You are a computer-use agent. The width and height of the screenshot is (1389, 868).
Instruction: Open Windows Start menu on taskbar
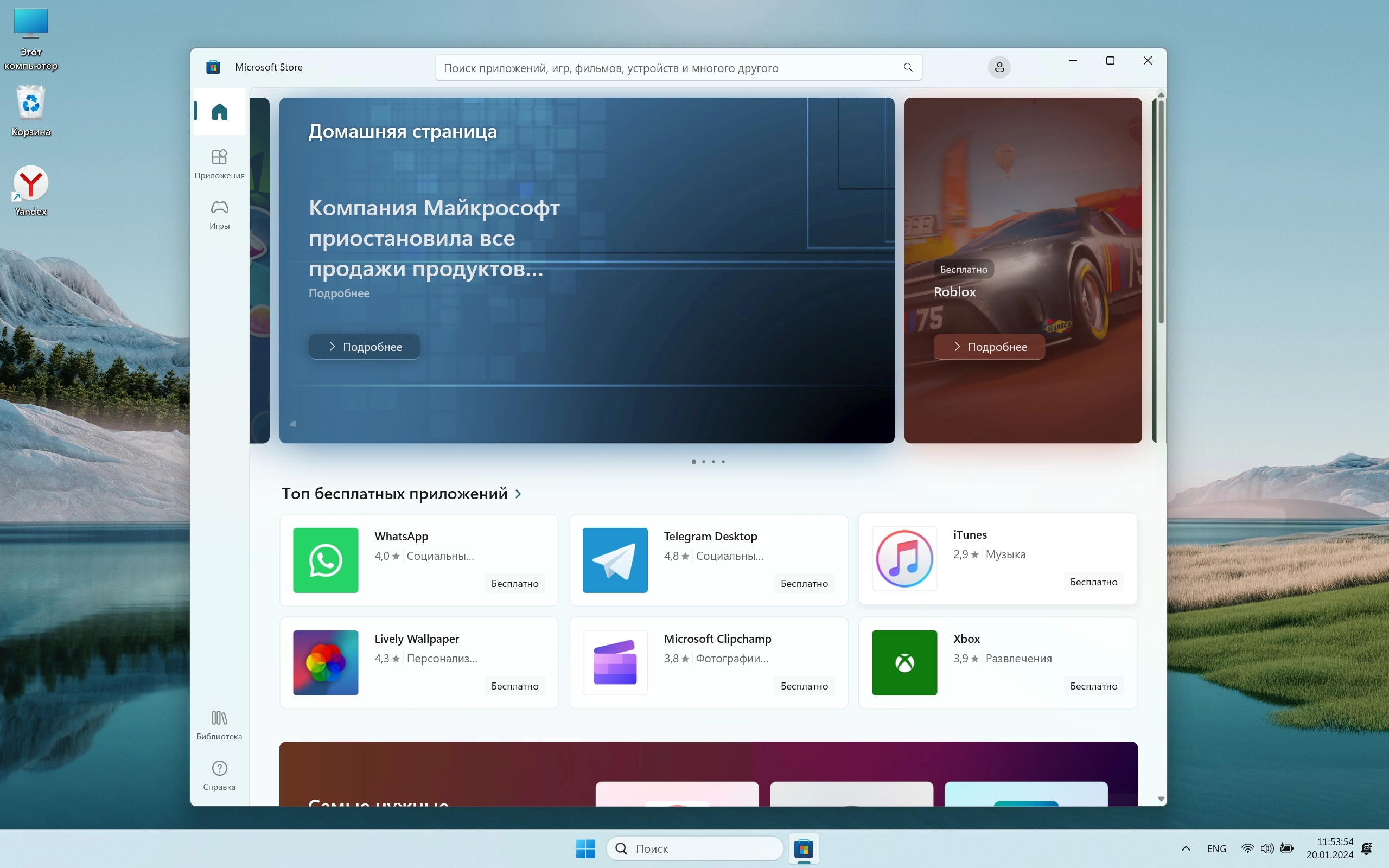click(585, 848)
